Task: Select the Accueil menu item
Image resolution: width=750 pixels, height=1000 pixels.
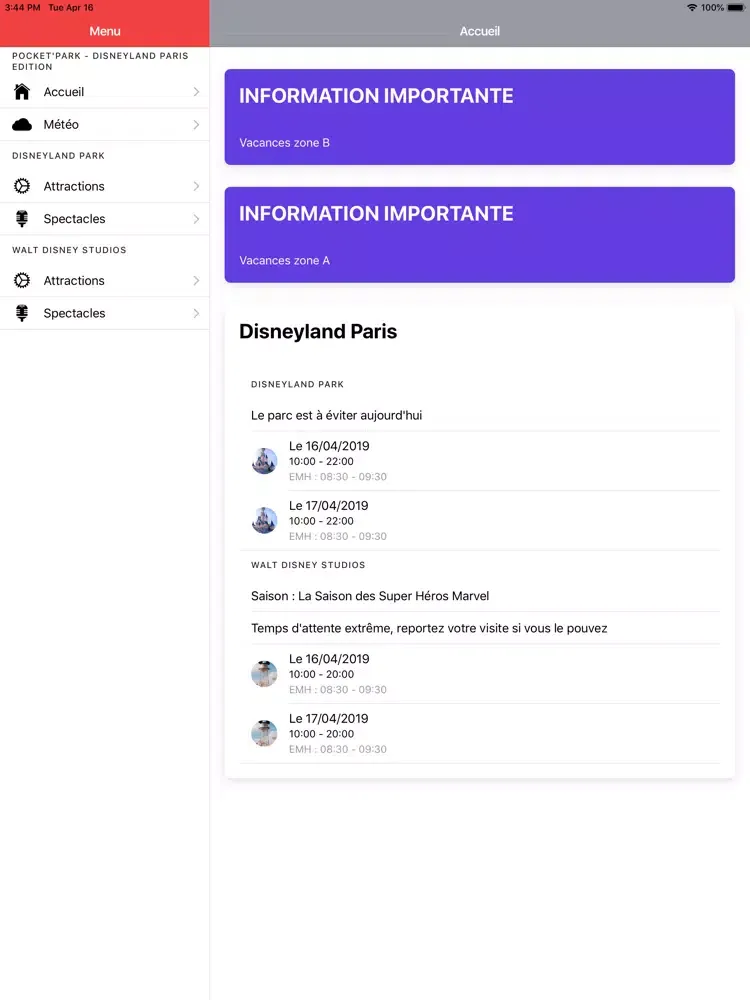Action: (105, 92)
